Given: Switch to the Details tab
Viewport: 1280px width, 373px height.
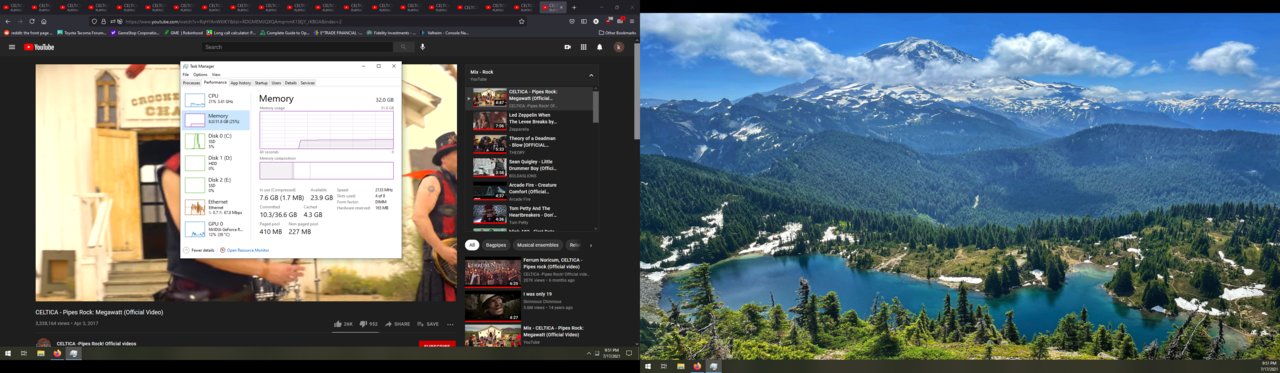Looking at the screenshot, I should pyautogui.click(x=291, y=83).
